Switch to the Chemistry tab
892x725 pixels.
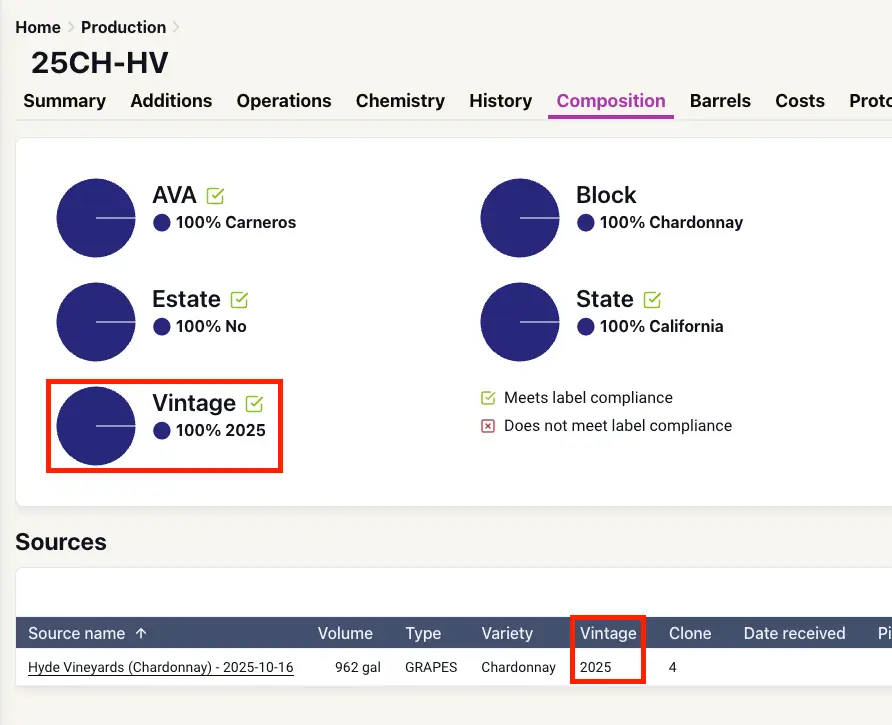(400, 101)
